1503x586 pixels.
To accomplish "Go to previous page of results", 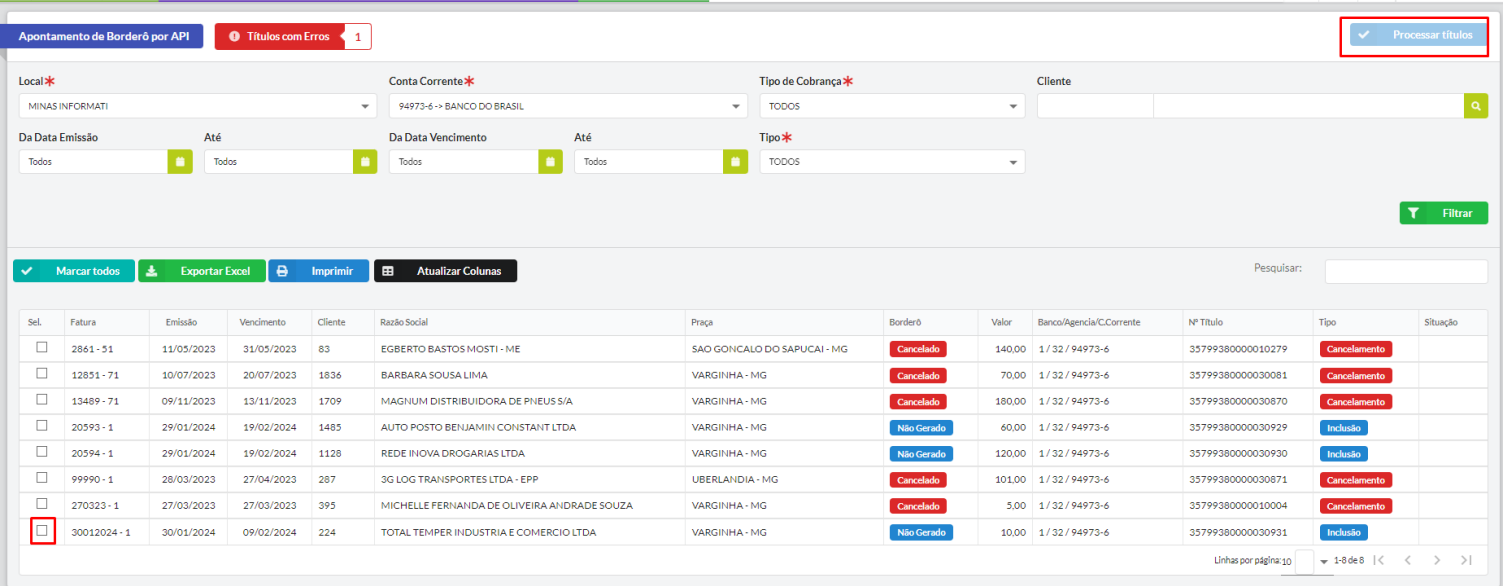I will pos(1407,560).
